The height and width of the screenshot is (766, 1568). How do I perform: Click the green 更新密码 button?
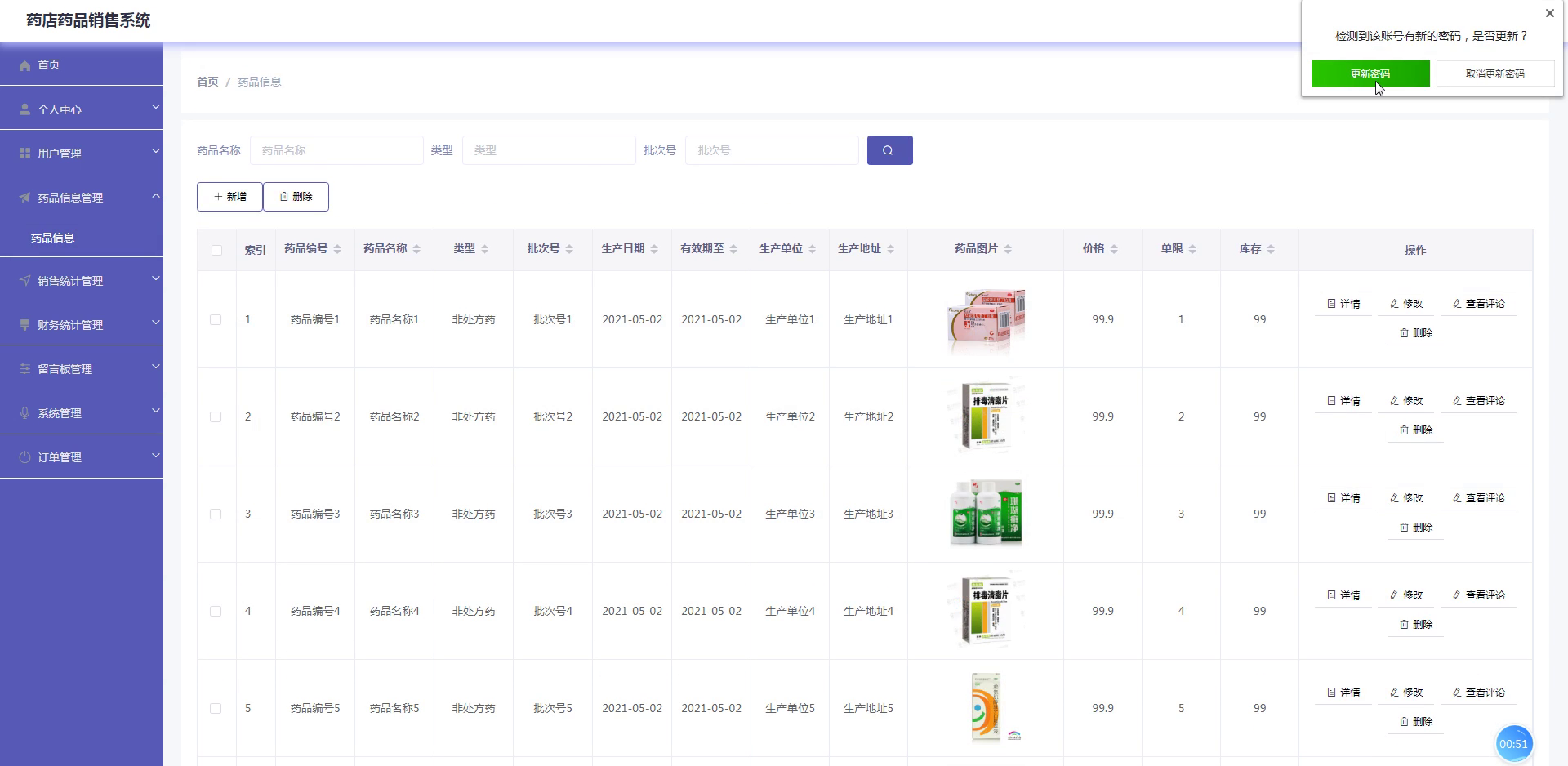1370,73
